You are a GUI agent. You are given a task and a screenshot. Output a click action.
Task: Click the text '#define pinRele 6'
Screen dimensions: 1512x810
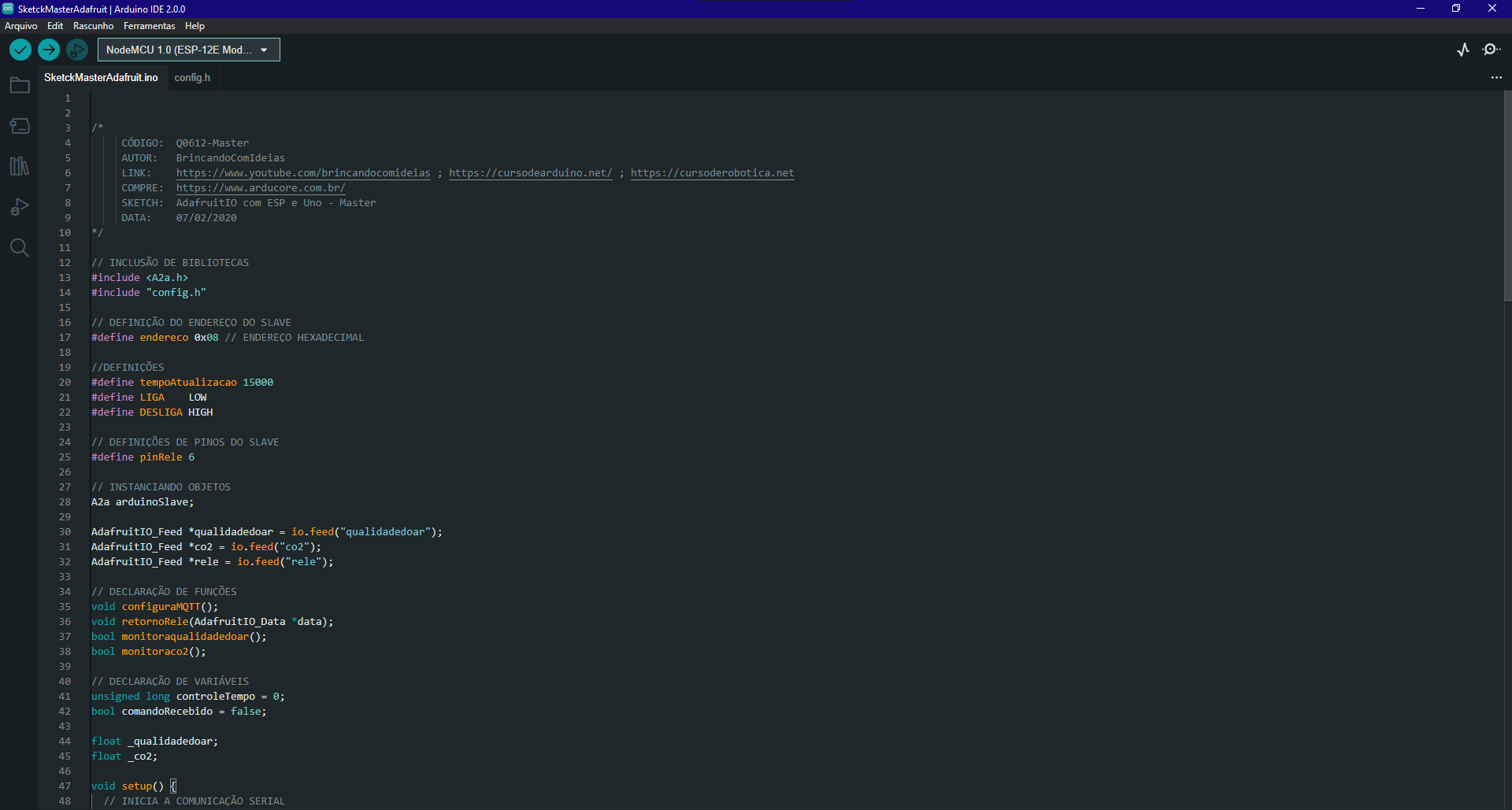pos(143,457)
